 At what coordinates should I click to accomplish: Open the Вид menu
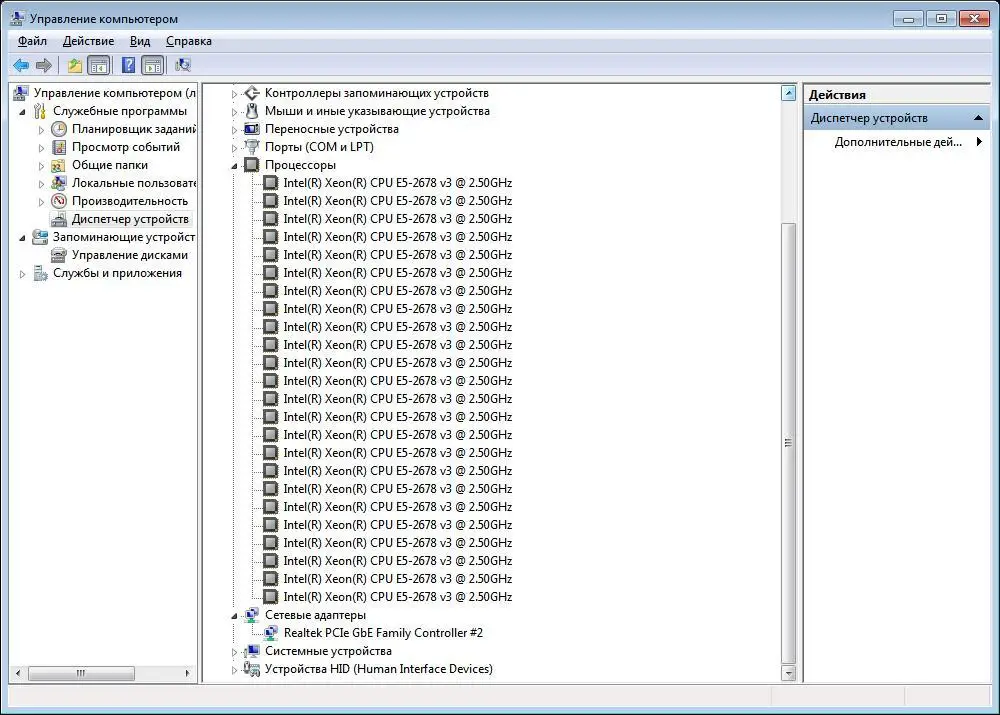[x=140, y=41]
